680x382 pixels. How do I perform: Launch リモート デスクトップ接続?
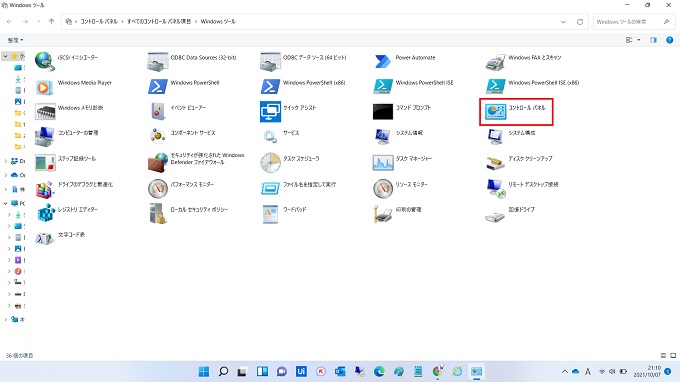[522, 188]
